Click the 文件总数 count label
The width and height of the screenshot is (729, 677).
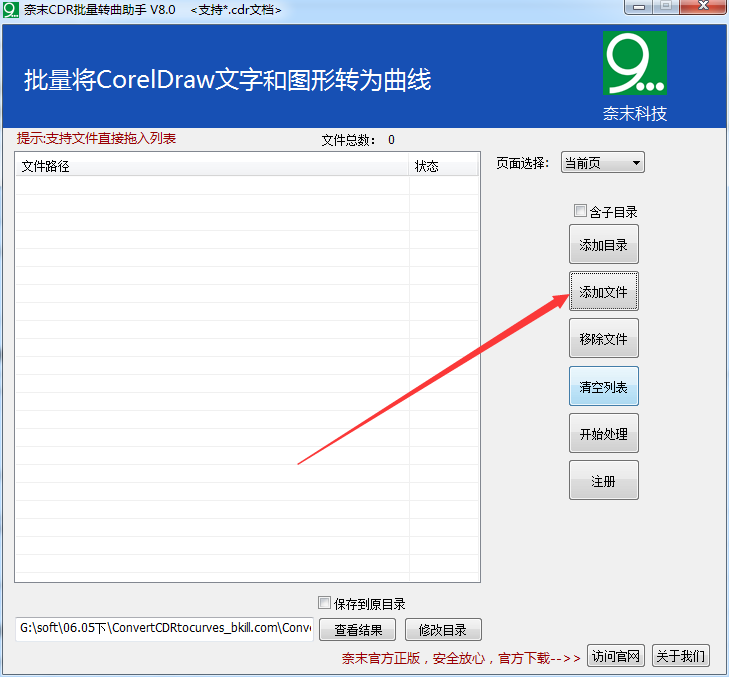pos(358,140)
